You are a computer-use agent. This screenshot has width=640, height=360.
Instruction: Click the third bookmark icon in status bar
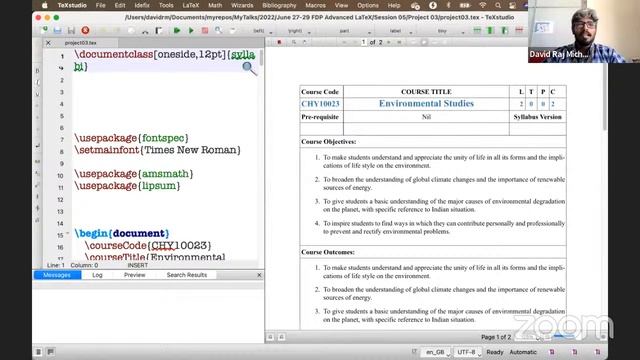tap(598, 352)
